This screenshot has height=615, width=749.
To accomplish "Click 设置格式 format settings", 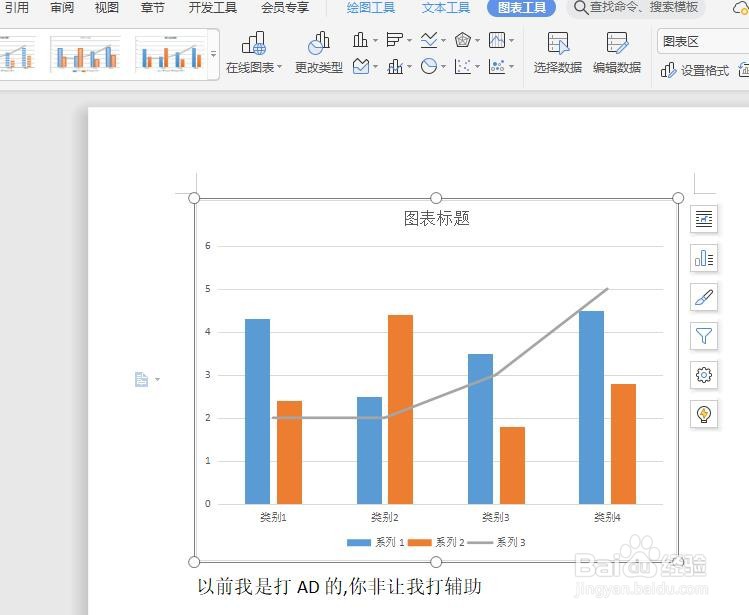I will pyautogui.click(x=695, y=71).
